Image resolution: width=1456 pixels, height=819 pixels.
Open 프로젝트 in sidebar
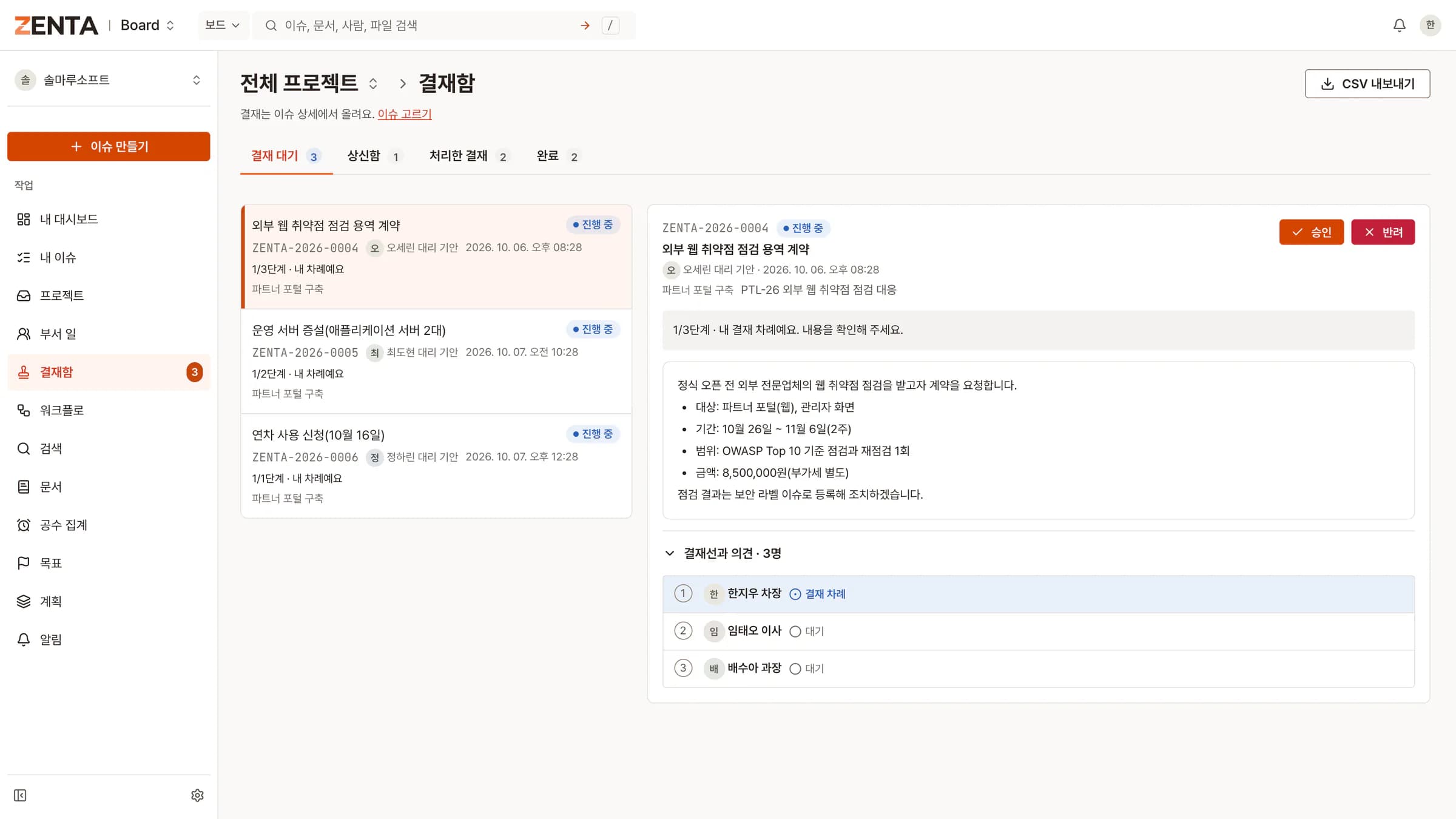pos(109,295)
